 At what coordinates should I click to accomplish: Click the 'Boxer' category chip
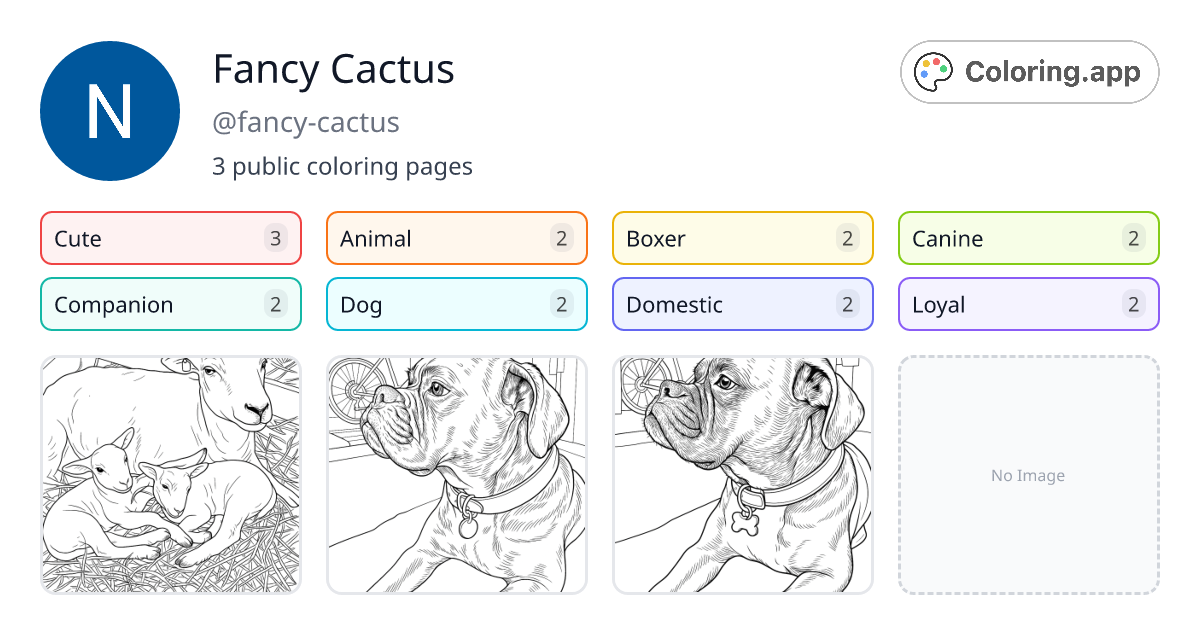point(742,238)
